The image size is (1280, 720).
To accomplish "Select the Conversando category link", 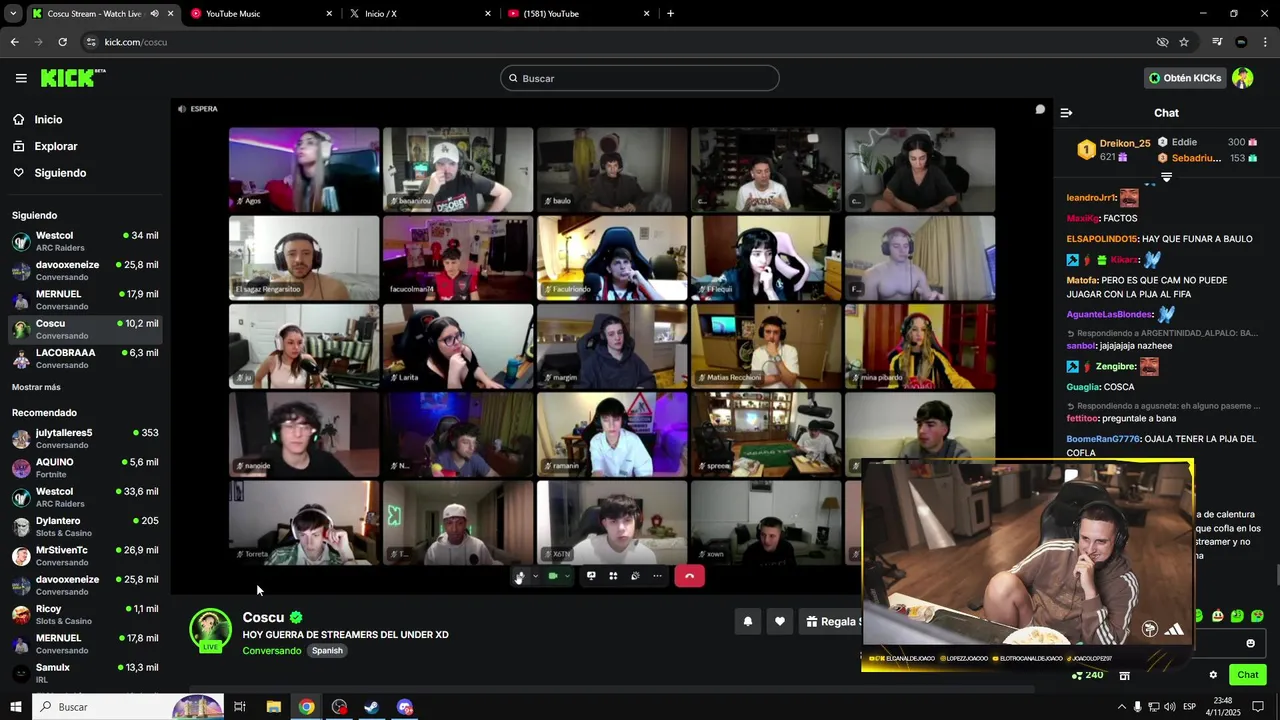I will coord(271,651).
